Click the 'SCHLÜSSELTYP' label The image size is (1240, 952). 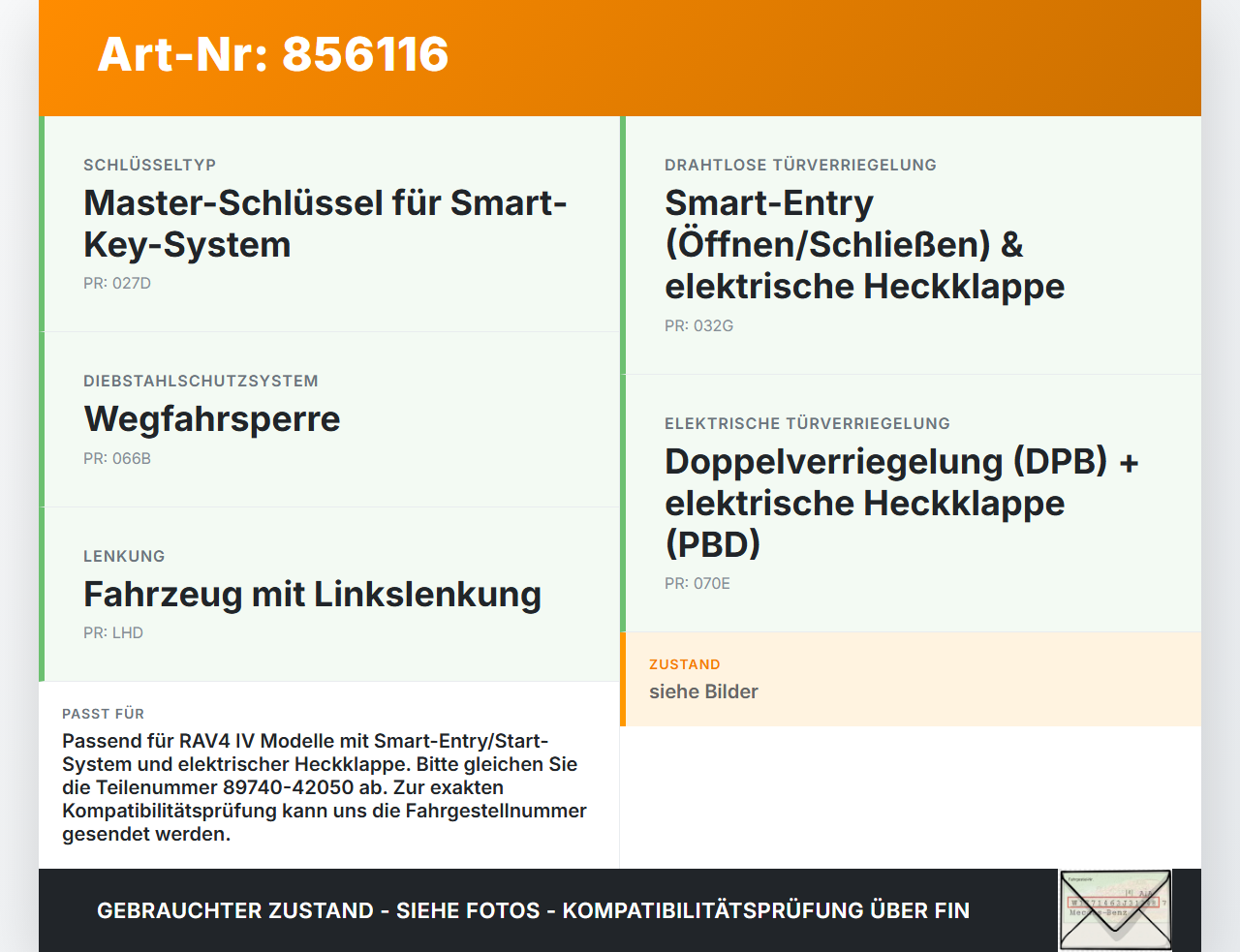149,165
